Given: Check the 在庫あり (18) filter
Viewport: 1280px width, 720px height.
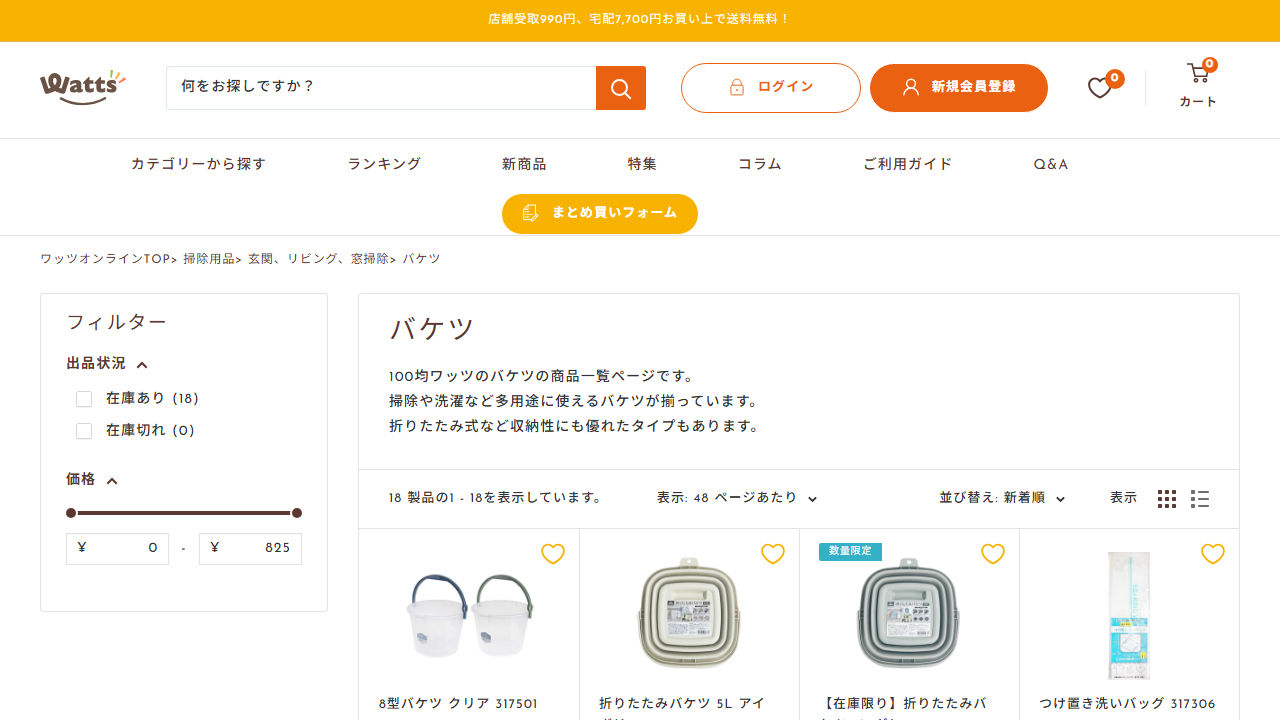Looking at the screenshot, I should [x=84, y=399].
